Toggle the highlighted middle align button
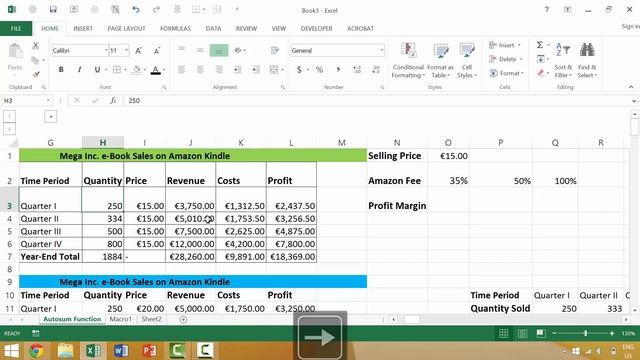 point(219,50)
